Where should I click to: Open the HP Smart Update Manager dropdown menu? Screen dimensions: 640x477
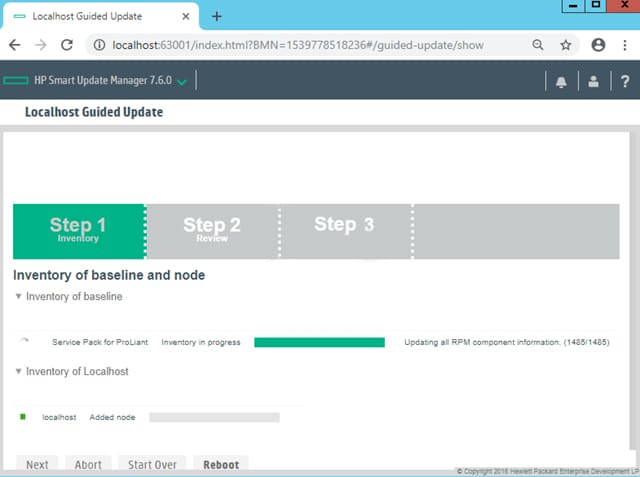point(182,82)
